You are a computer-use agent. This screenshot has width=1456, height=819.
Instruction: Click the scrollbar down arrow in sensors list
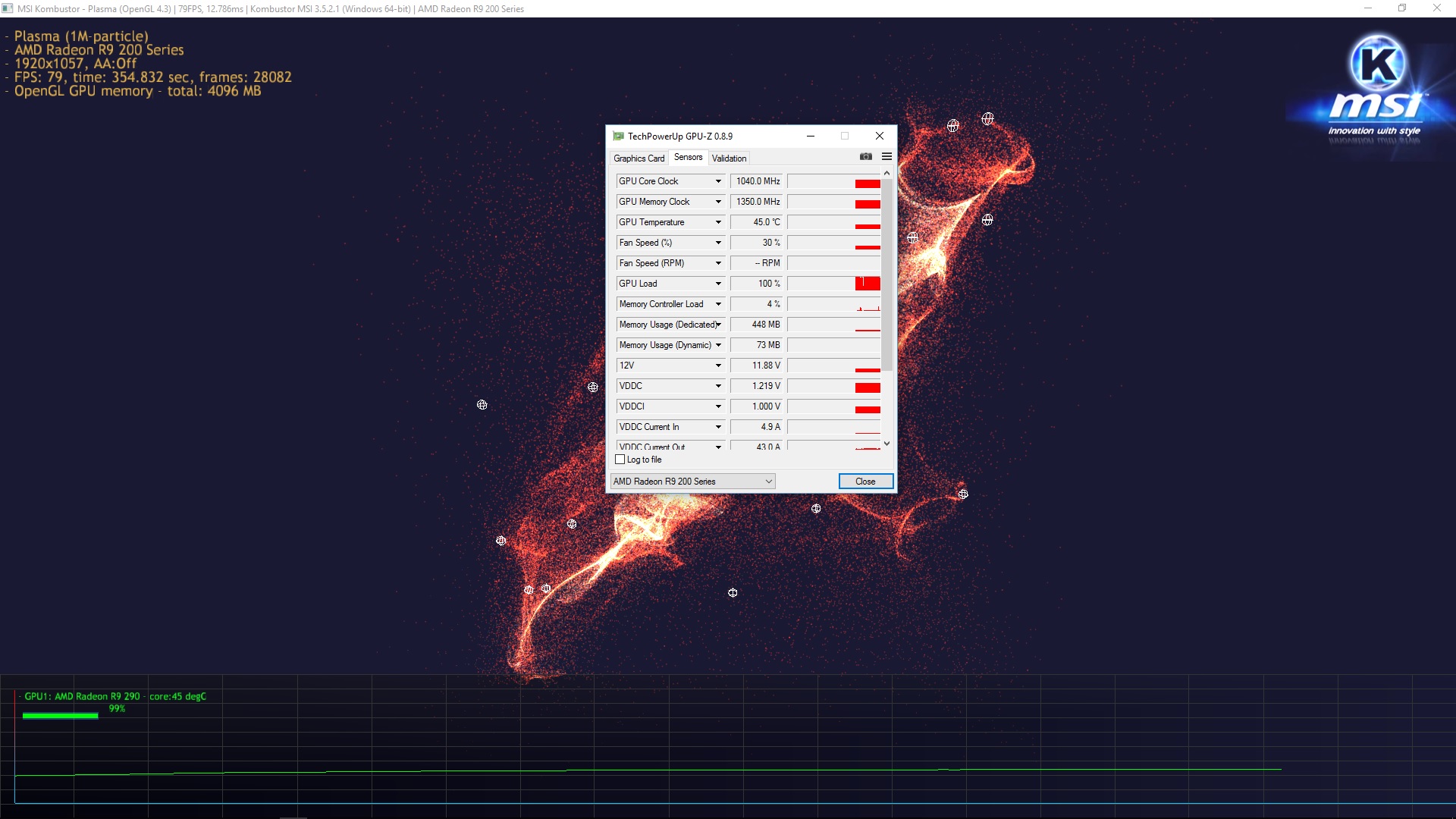coord(886,444)
